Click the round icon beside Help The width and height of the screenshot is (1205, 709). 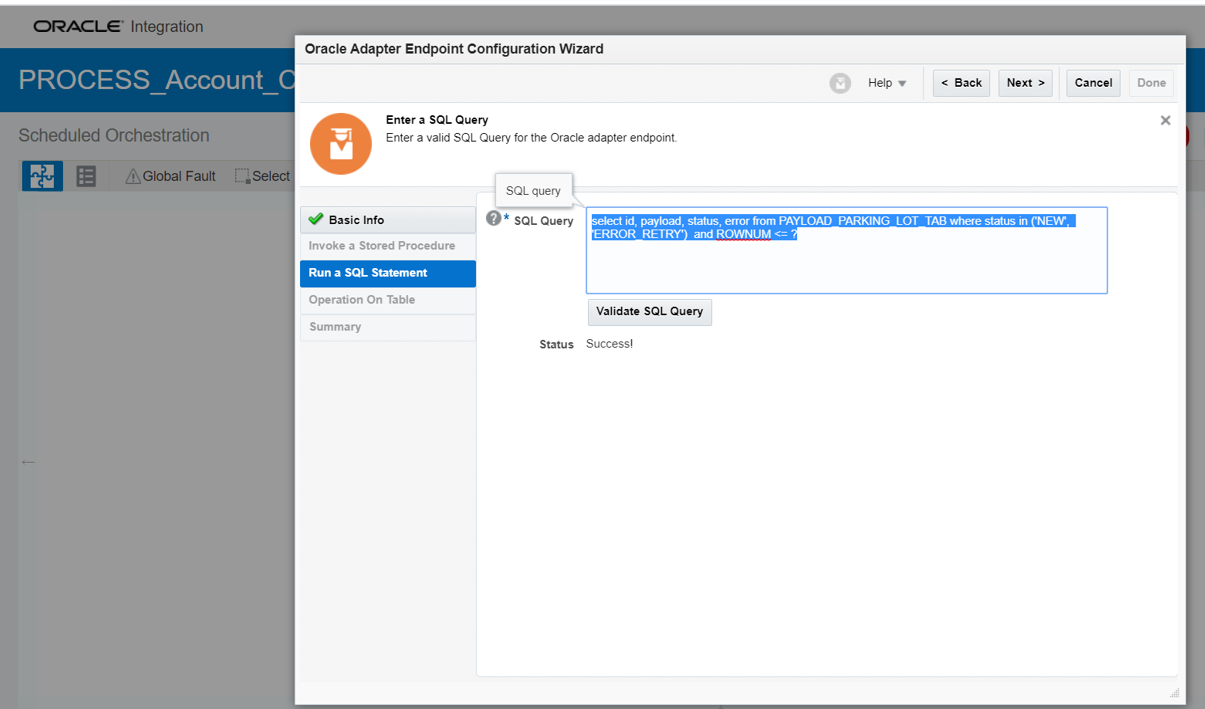pyautogui.click(x=840, y=83)
